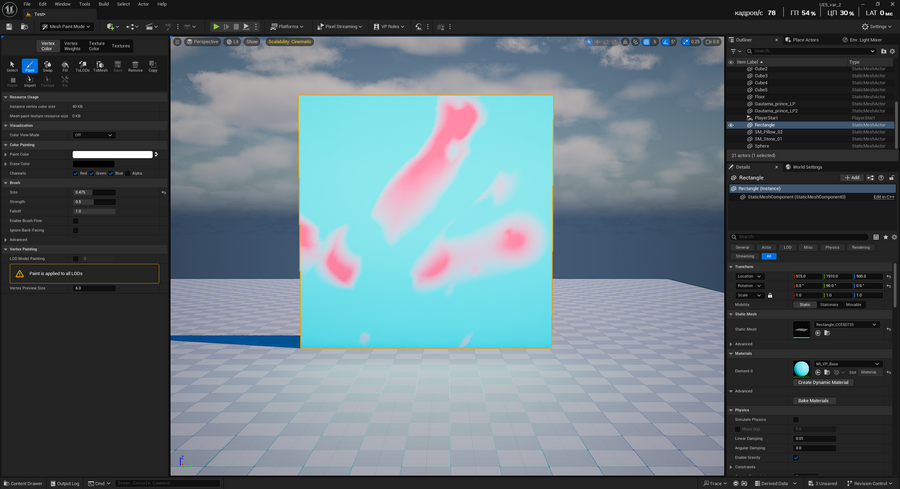
Task: Activate the Swap colors tool
Action: pos(48,66)
